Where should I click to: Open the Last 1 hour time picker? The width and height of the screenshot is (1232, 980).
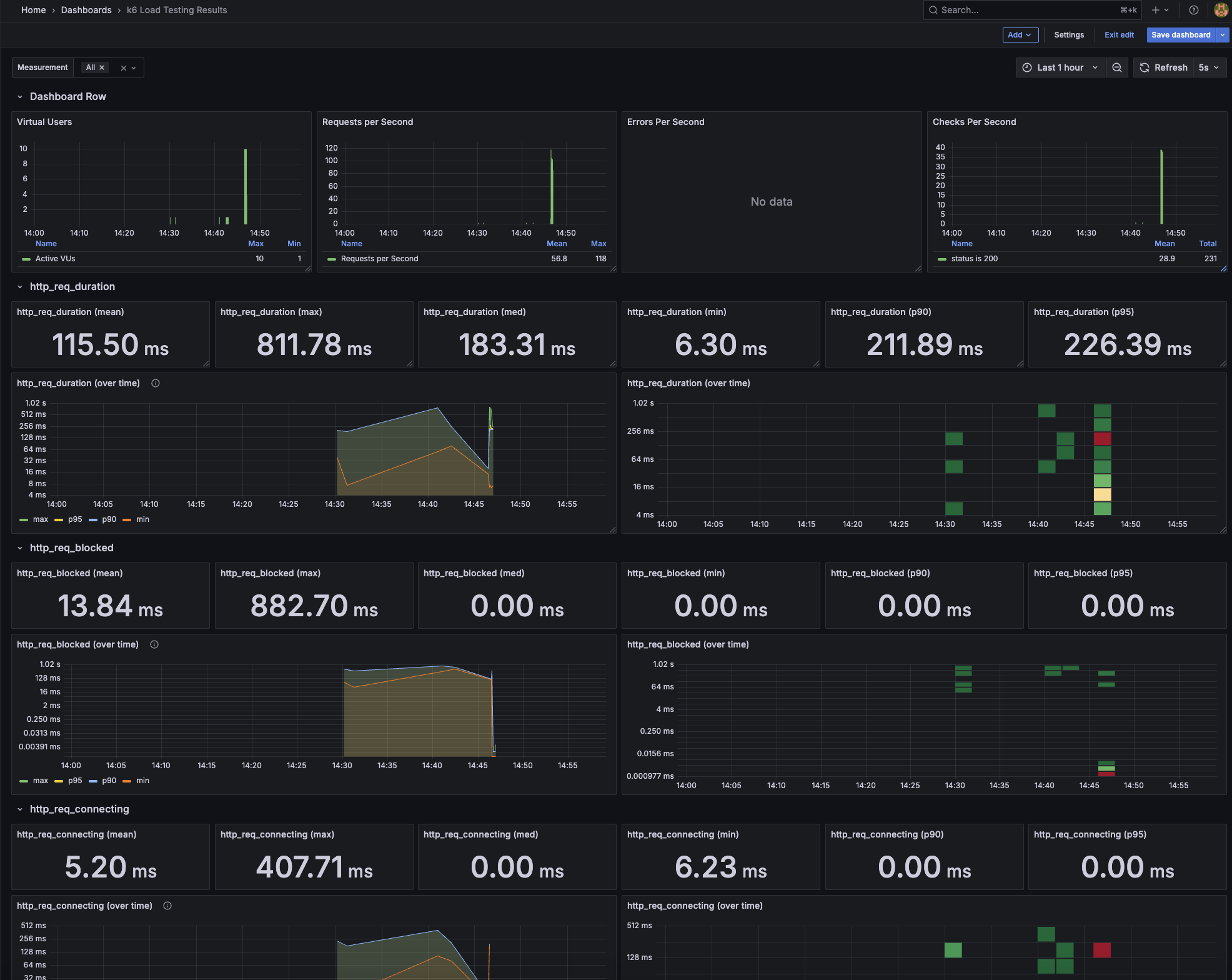point(1060,67)
